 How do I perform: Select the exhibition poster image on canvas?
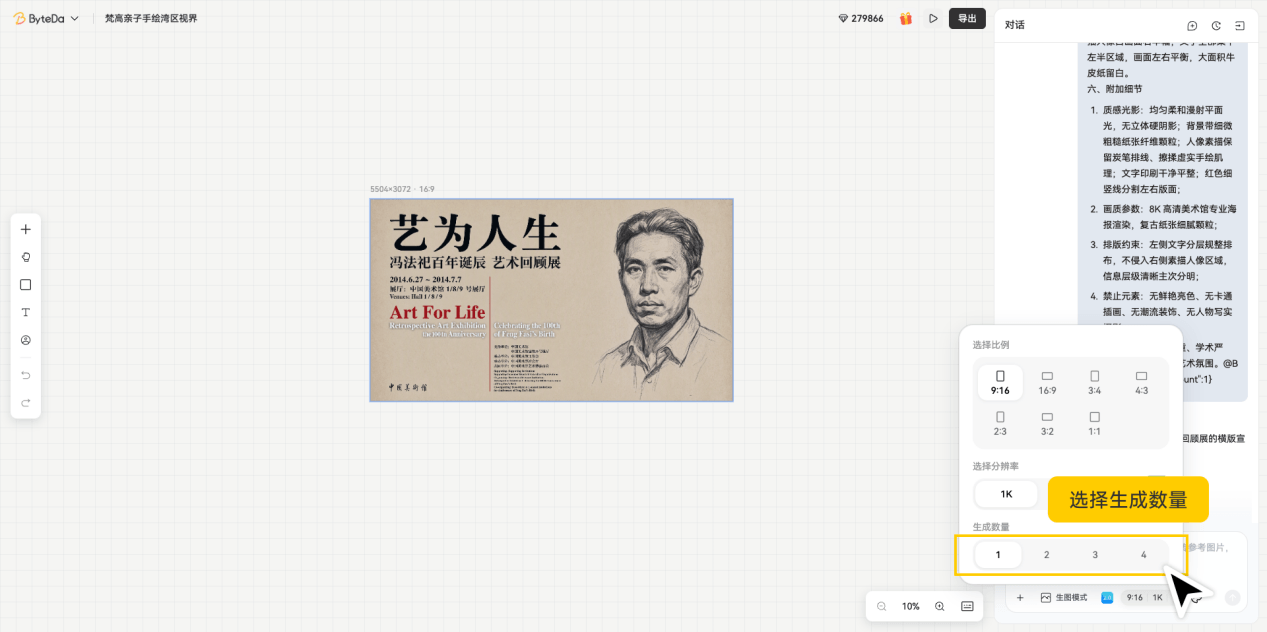coord(551,300)
